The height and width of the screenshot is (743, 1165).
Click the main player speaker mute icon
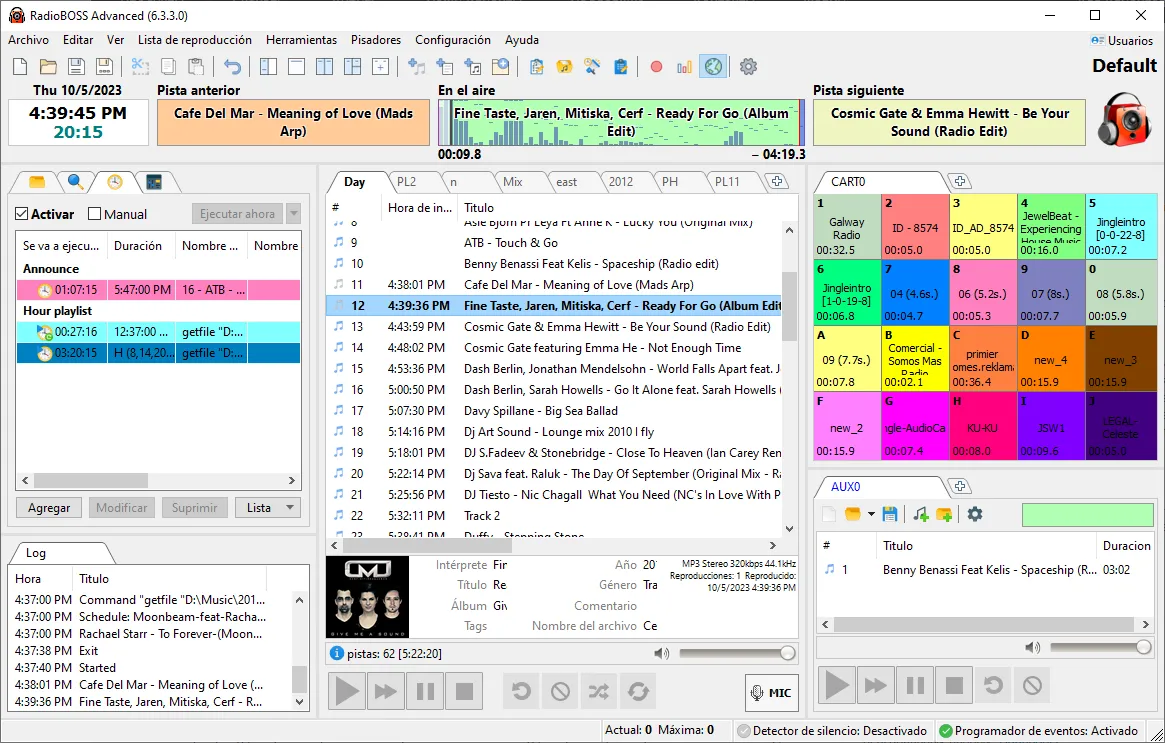[x=661, y=653]
